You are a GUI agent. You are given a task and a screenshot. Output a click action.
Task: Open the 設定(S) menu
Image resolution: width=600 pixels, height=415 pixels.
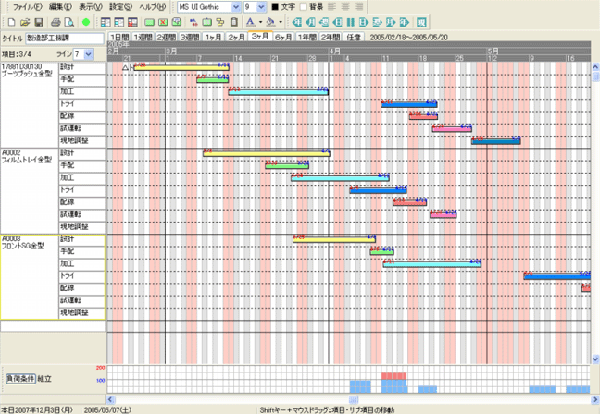coord(121,7)
